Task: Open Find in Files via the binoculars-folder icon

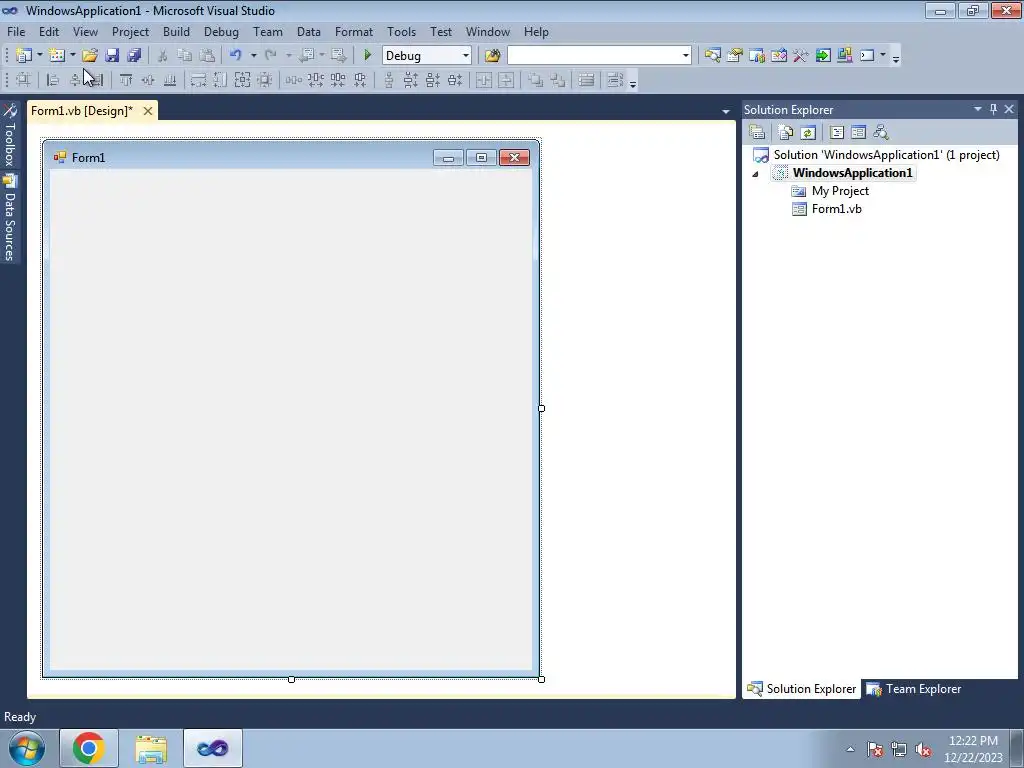Action: 492,56
